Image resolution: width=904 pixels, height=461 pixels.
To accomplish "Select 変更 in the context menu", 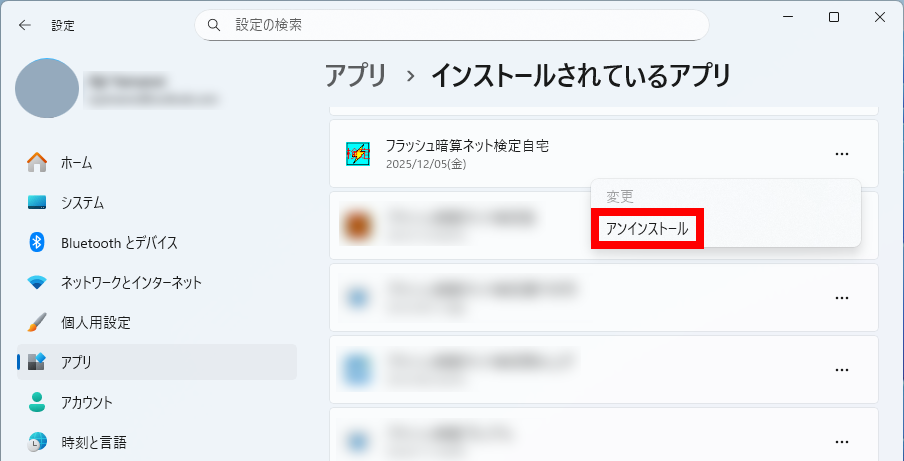I will coord(620,197).
